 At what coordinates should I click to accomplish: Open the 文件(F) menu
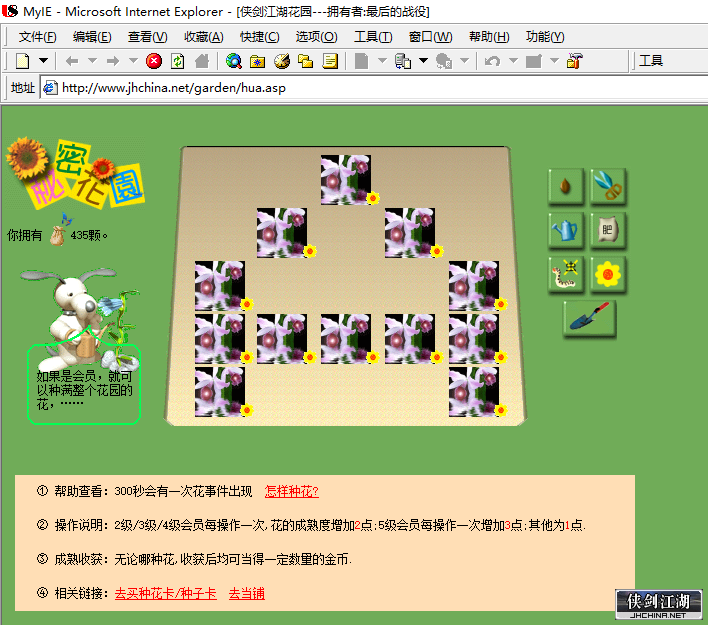coord(37,37)
